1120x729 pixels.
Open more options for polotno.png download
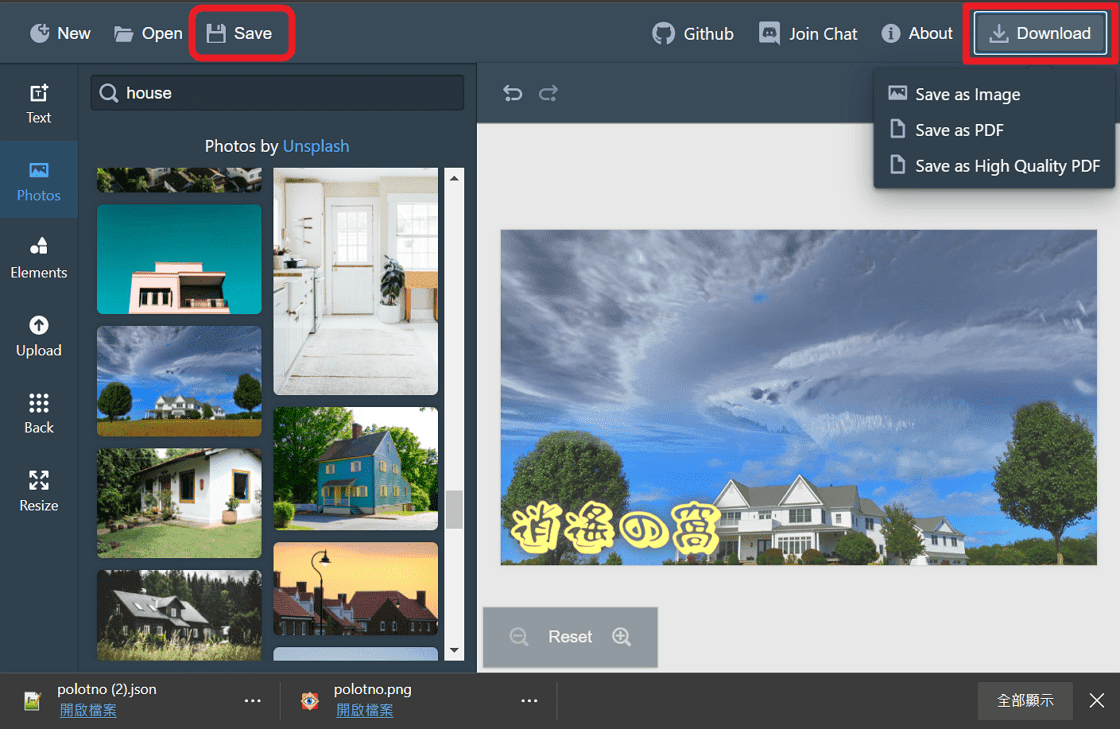[x=529, y=700]
